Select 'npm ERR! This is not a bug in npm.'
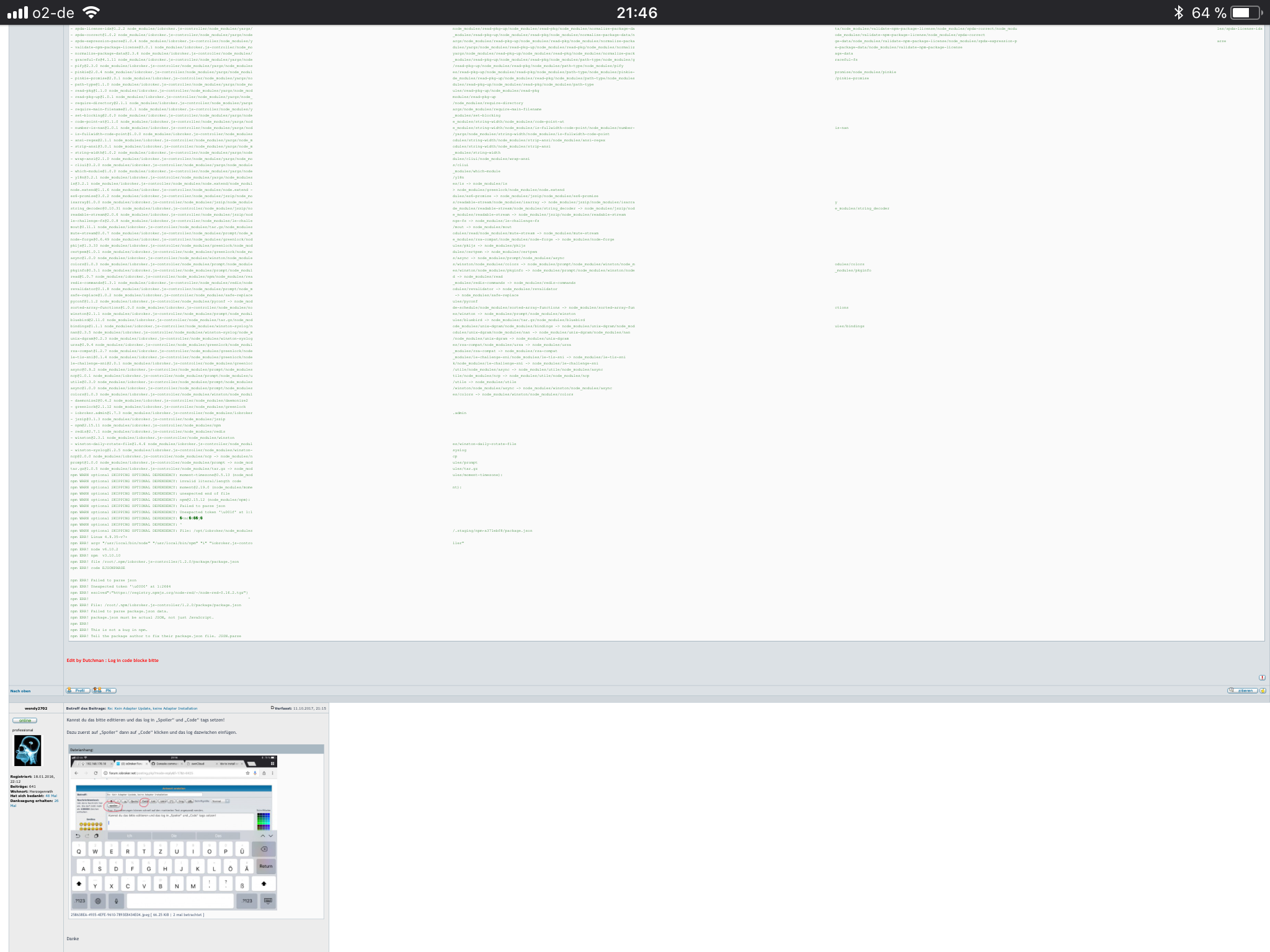Screen dimensions: 1270x952 [109, 630]
